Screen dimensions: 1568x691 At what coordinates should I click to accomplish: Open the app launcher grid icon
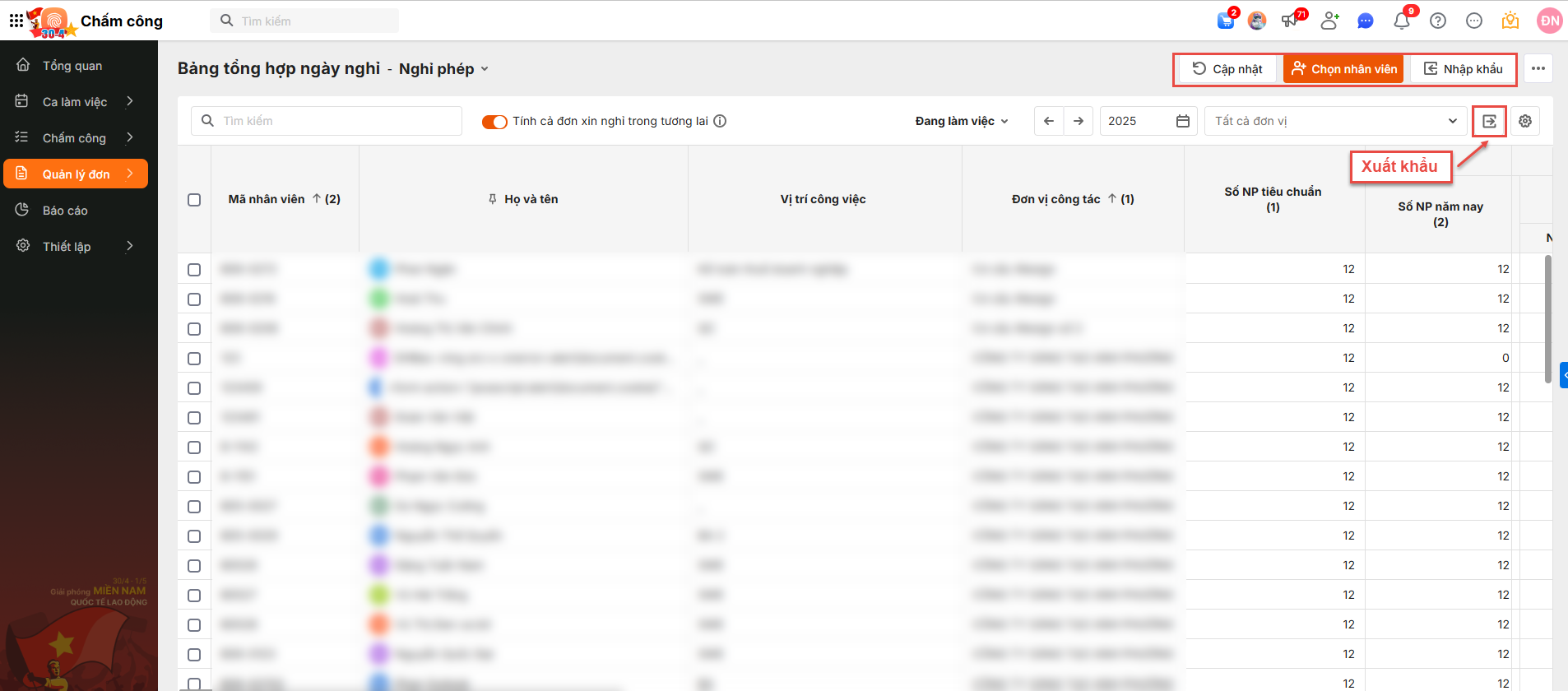(x=16, y=21)
